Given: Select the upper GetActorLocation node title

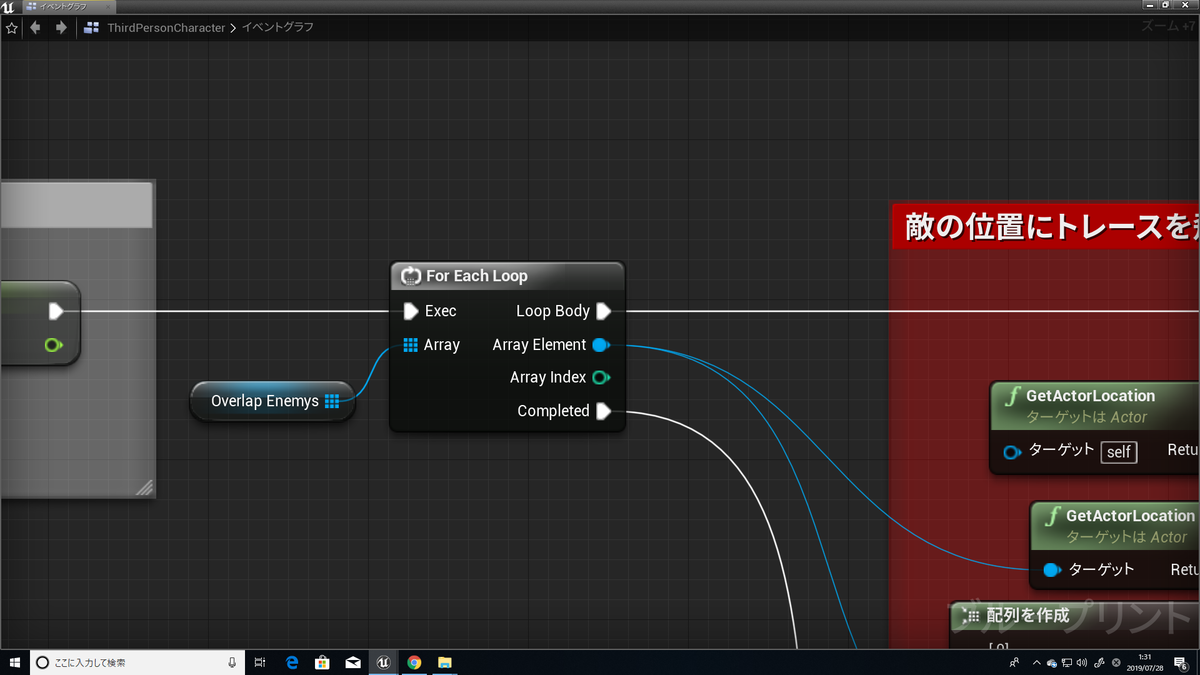Looking at the screenshot, I should coord(1090,396).
